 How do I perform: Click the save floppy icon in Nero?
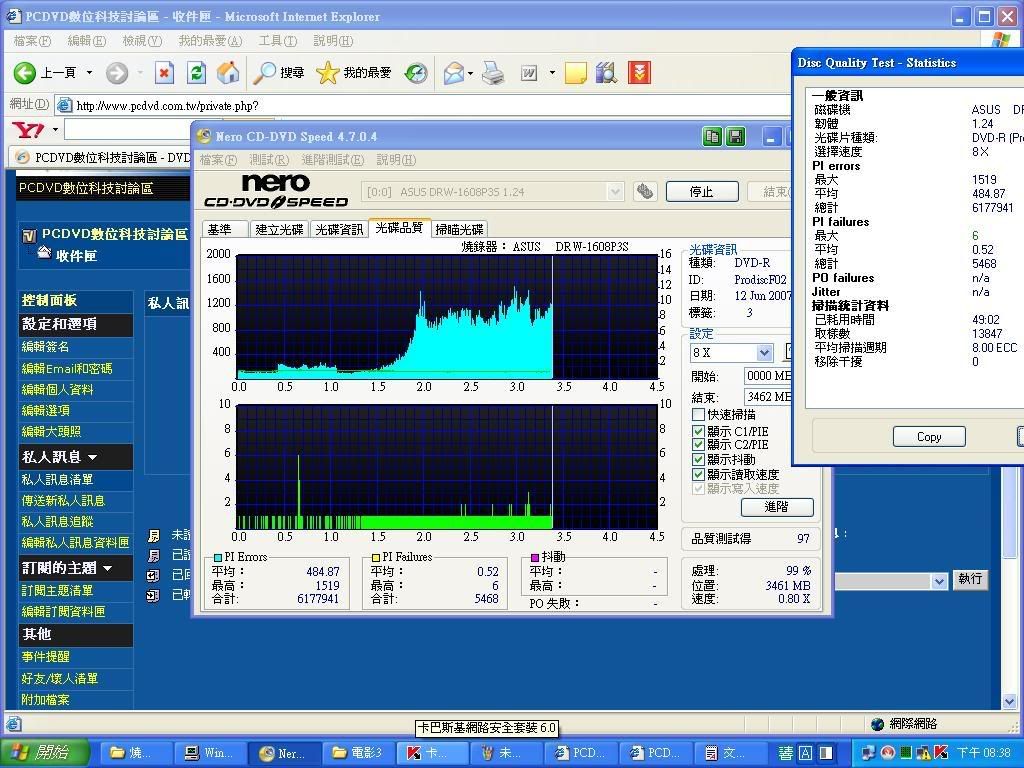(735, 137)
